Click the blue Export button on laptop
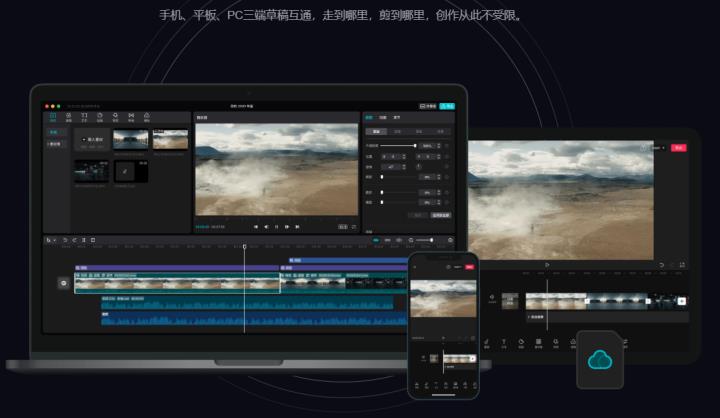Screen dimensions: 720x418 [449, 105]
